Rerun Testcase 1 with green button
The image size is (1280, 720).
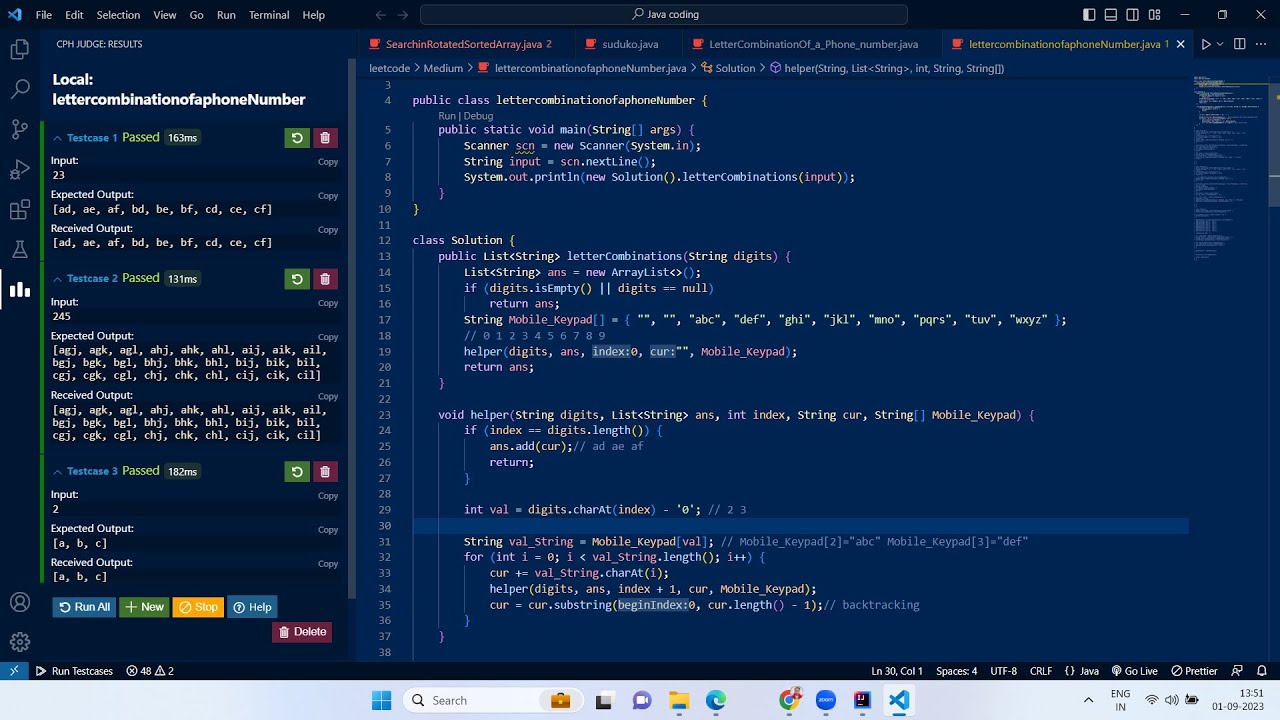pos(297,138)
